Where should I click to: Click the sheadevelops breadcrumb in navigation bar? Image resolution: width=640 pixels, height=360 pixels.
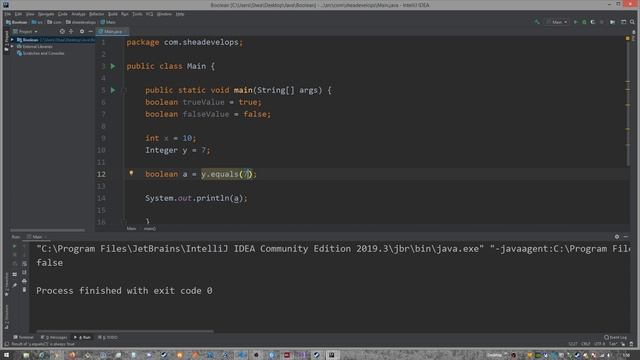point(81,22)
